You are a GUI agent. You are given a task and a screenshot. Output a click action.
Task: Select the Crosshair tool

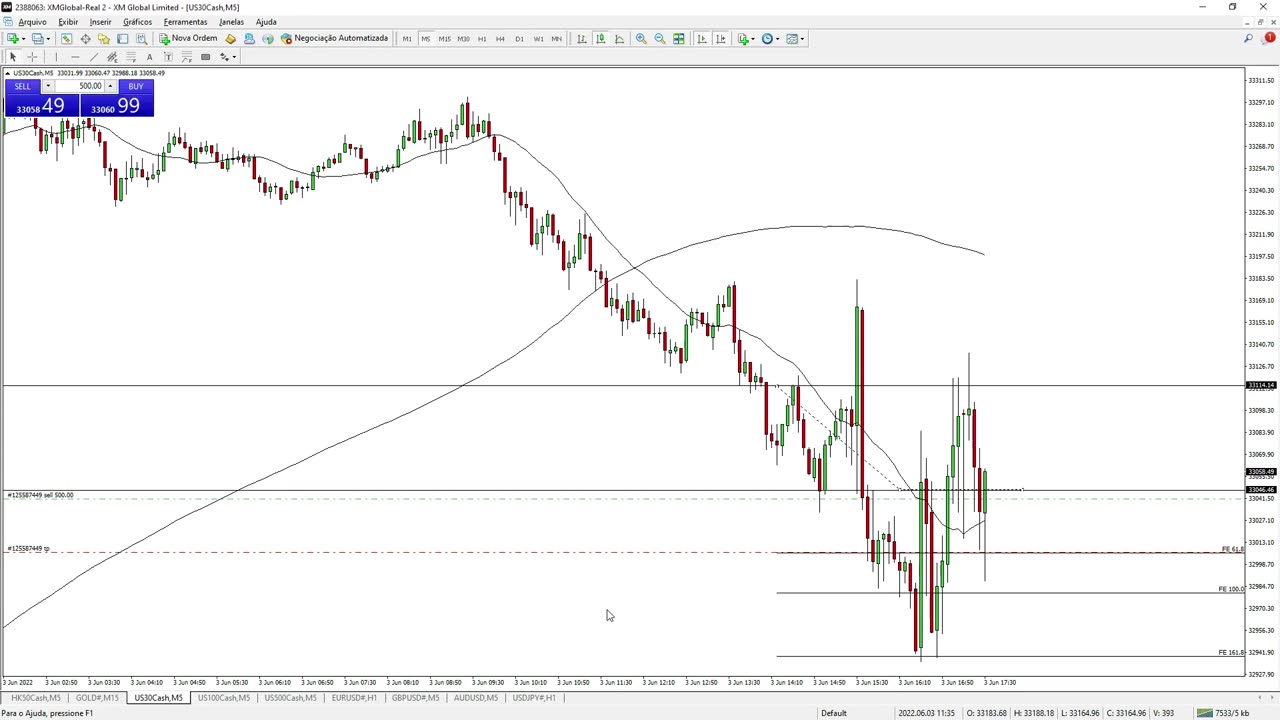click(32, 57)
